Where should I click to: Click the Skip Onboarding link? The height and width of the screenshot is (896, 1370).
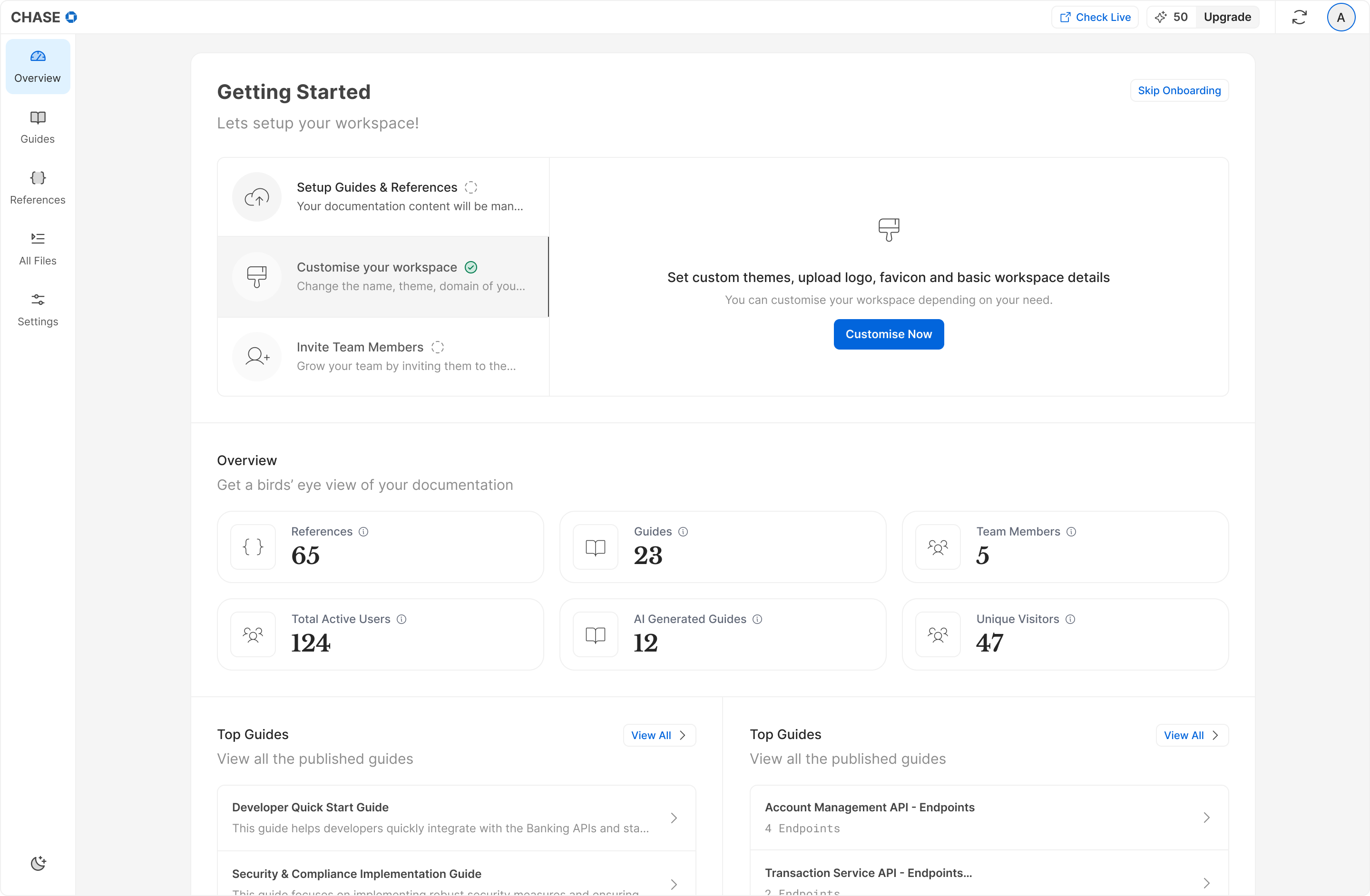click(x=1178, y=90)
